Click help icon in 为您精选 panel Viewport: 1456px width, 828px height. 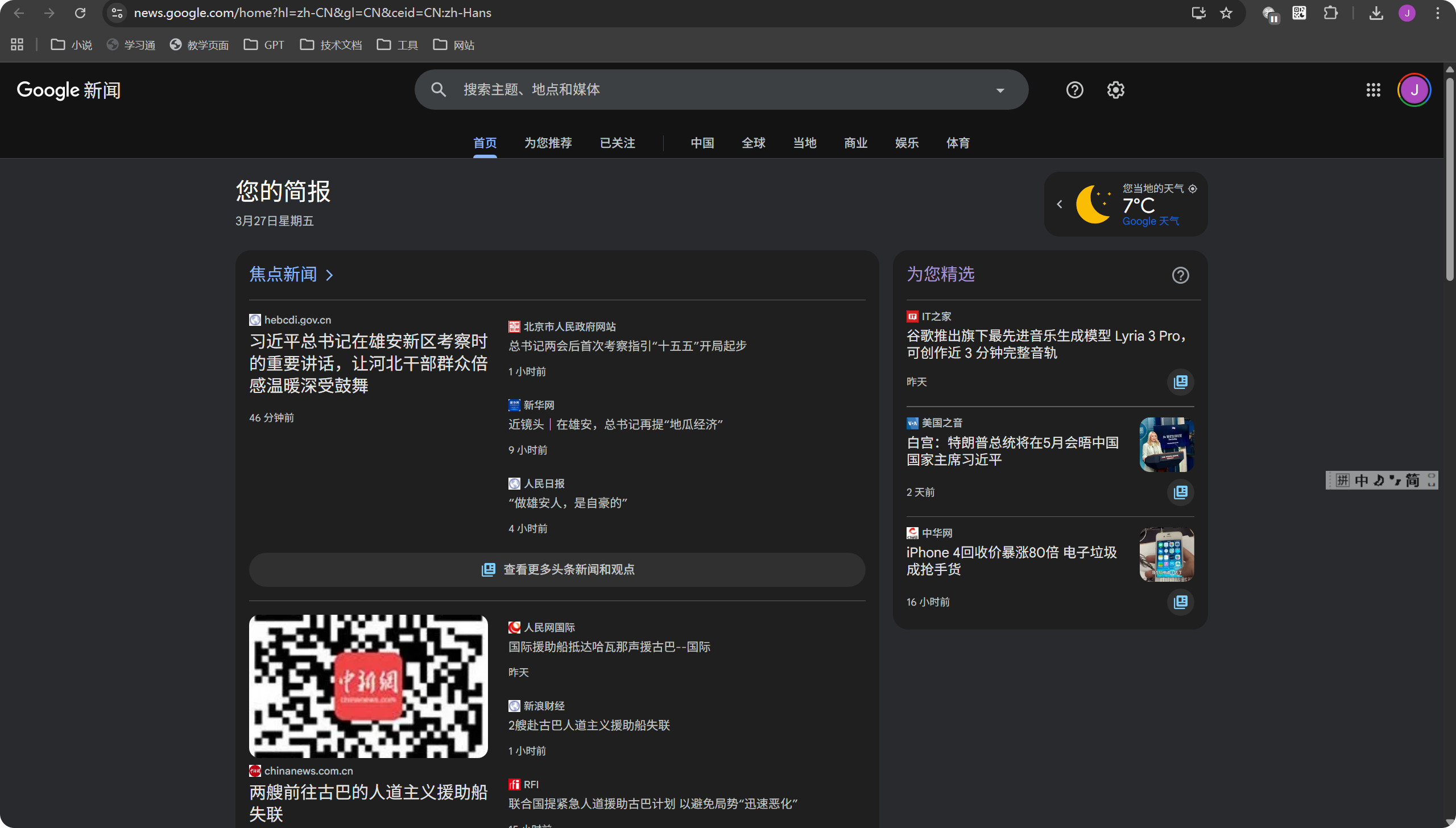click(x=1180, y=275)
